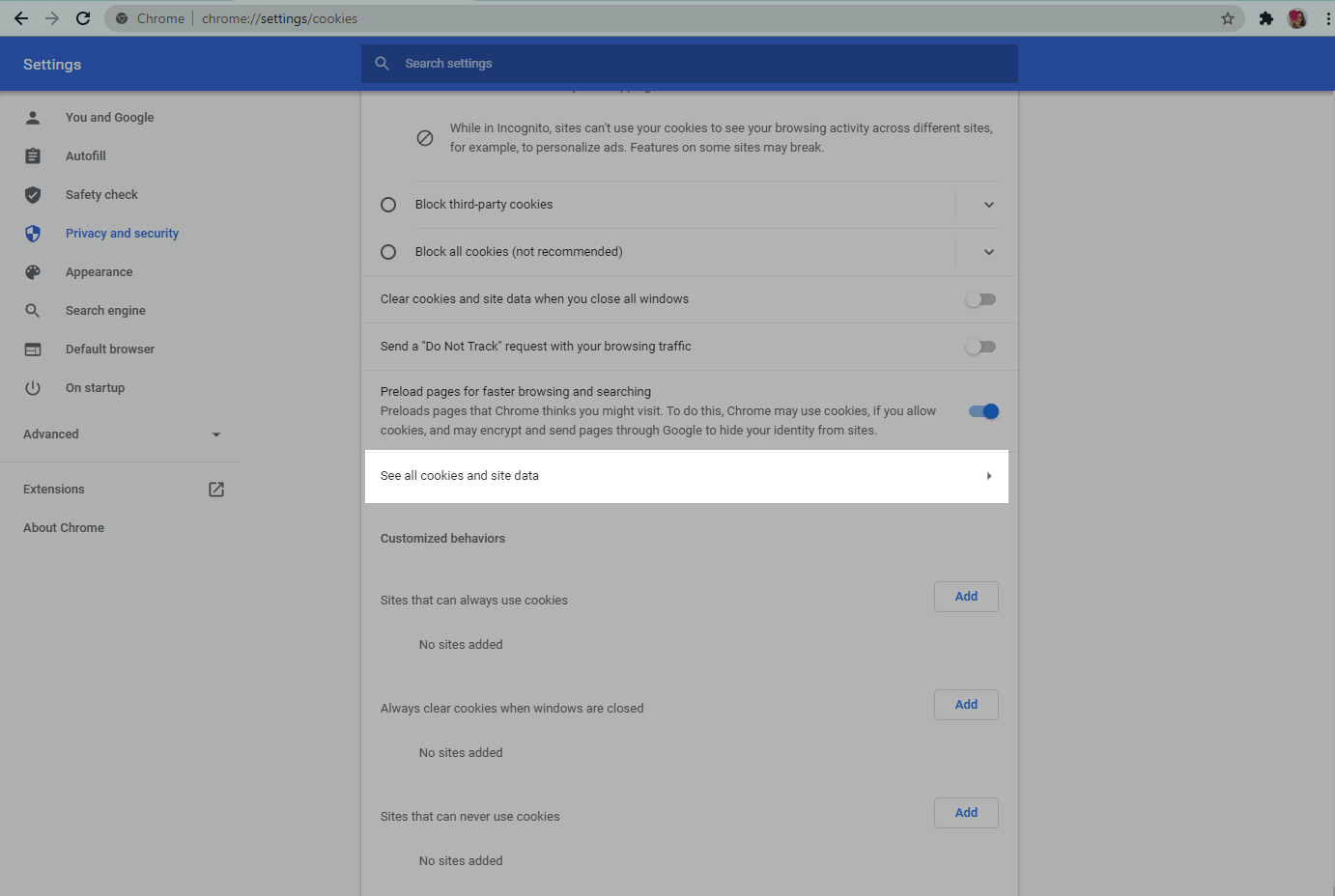Click the Appearance palette icon
This screenshot has width=1335, height=896.
tap(33, 272)
